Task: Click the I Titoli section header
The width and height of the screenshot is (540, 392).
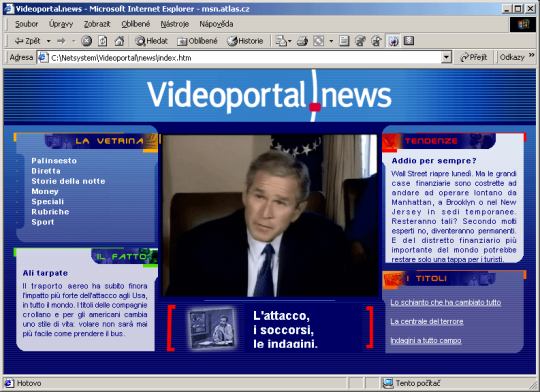Action: 439,279
